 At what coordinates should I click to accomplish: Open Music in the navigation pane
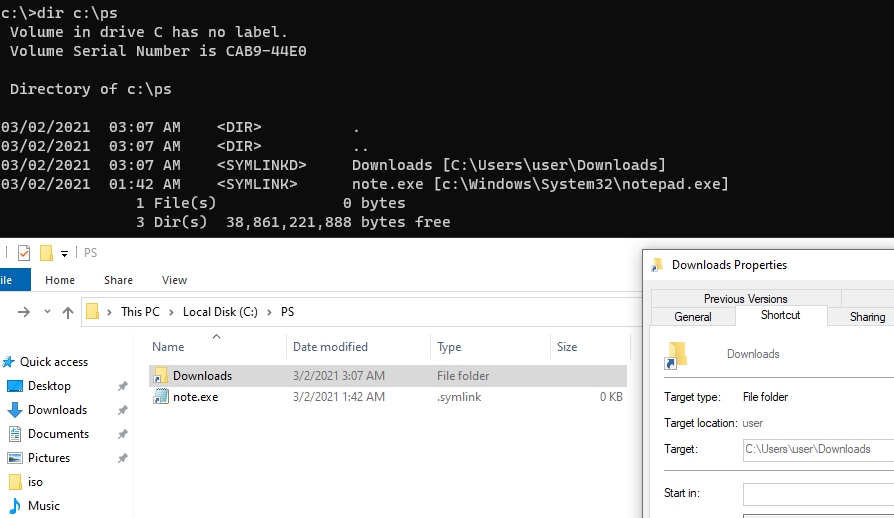point(43,505)
